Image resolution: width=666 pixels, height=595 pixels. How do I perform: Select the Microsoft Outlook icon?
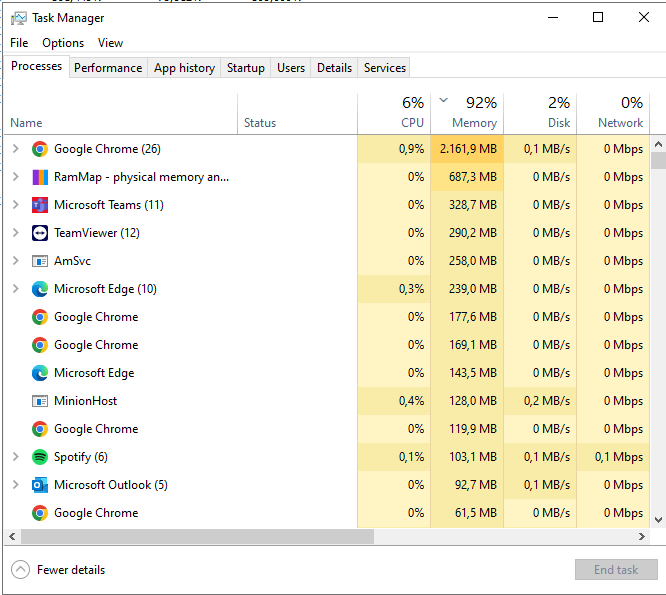pos(40,485)
